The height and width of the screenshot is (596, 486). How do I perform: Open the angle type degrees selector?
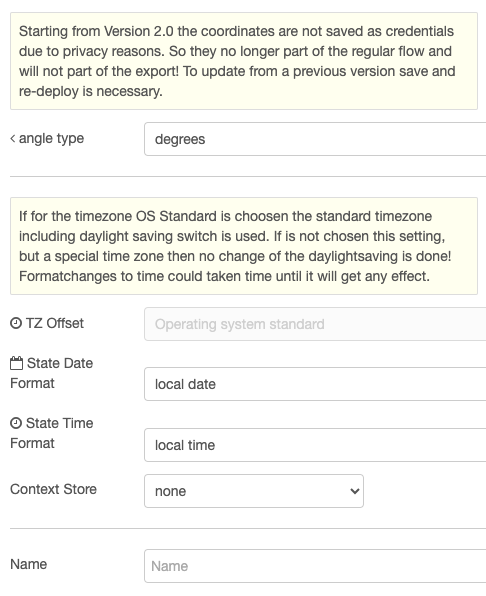pyautogui.click(x=315, y=139)
